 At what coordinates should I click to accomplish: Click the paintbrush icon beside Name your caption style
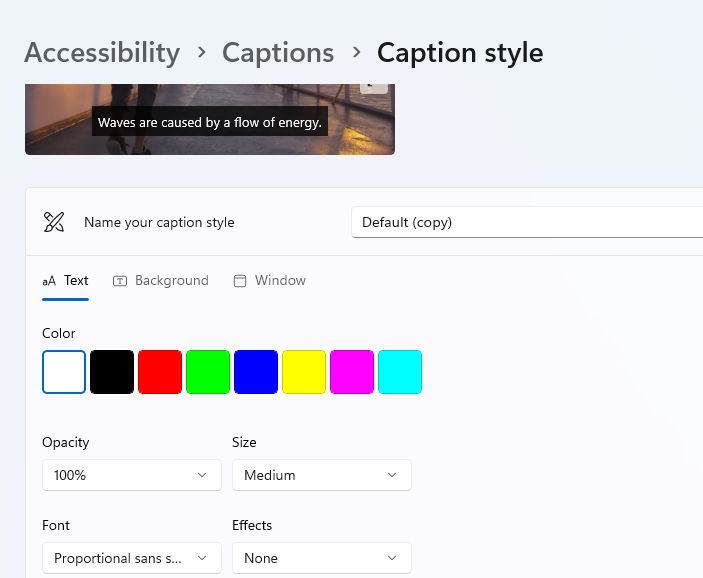tap(54, 222)
